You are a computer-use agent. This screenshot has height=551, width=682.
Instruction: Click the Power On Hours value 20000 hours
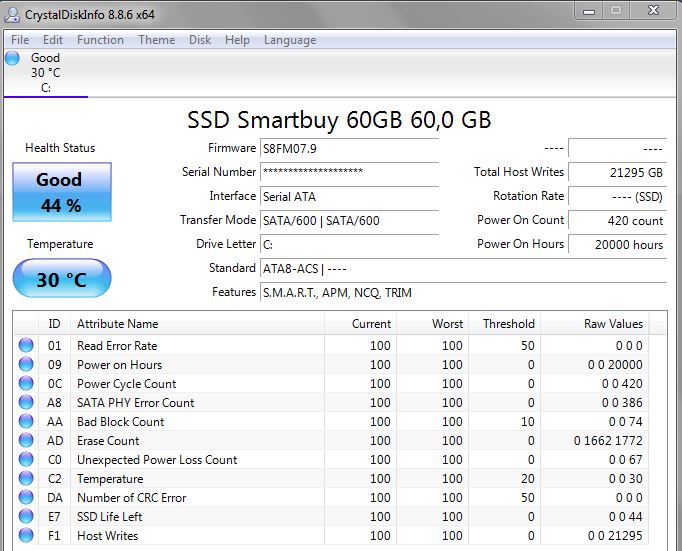pyautogui.click(x=617, y=244)
